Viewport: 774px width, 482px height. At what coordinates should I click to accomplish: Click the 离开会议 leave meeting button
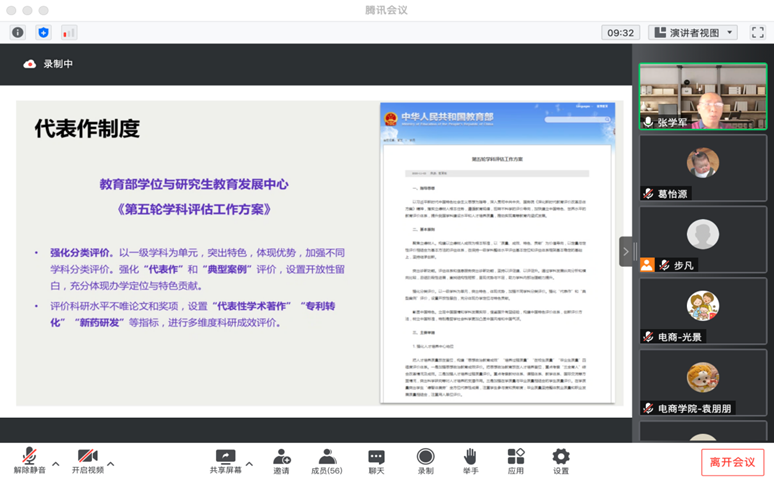point(732,462)
